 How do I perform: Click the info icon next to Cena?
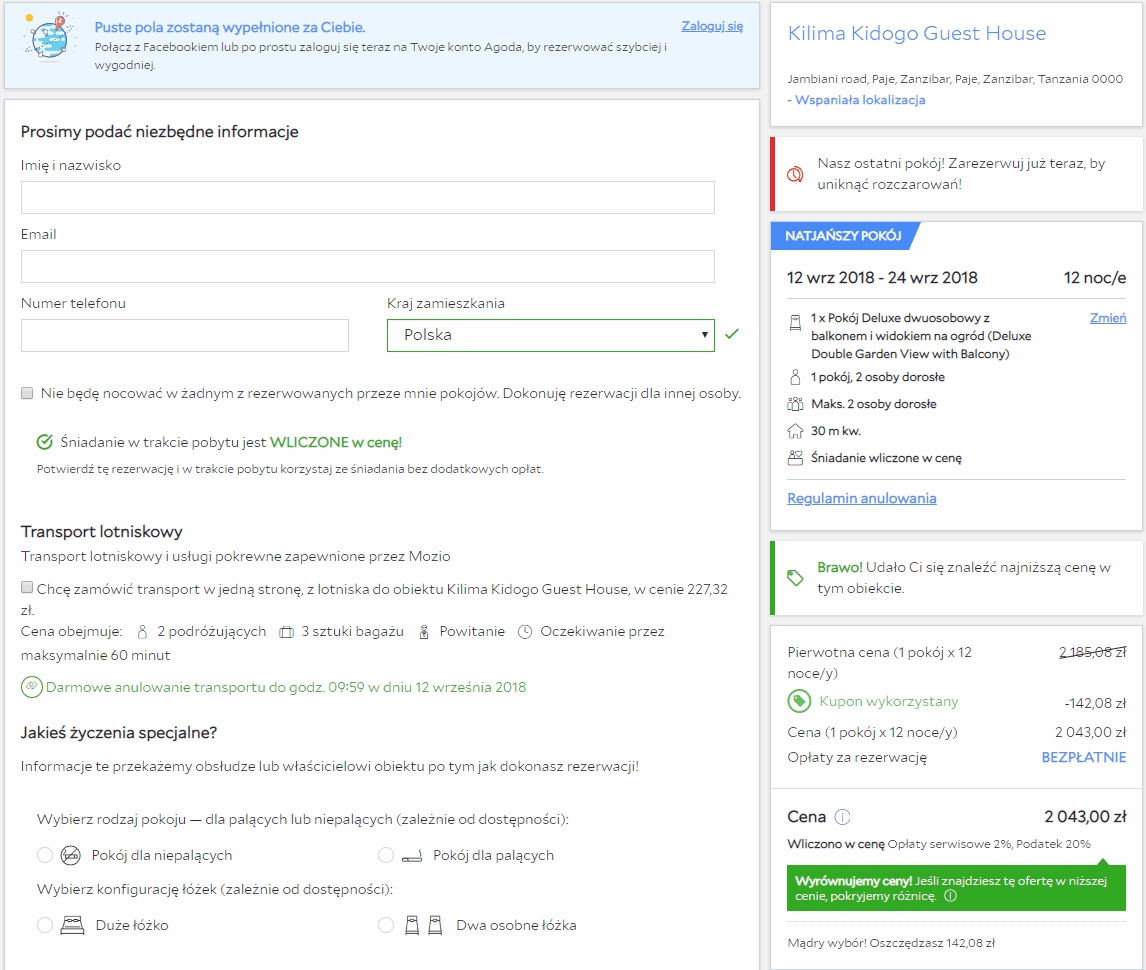(843, 816)
